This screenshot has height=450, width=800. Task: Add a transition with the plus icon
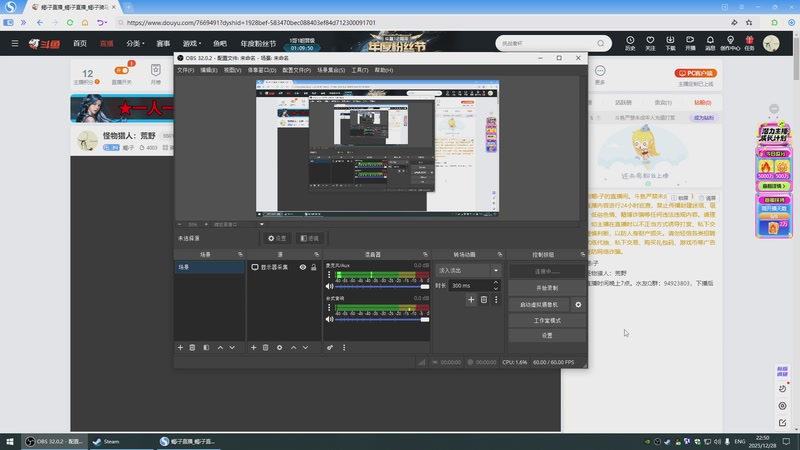click(x=471, y=299)
